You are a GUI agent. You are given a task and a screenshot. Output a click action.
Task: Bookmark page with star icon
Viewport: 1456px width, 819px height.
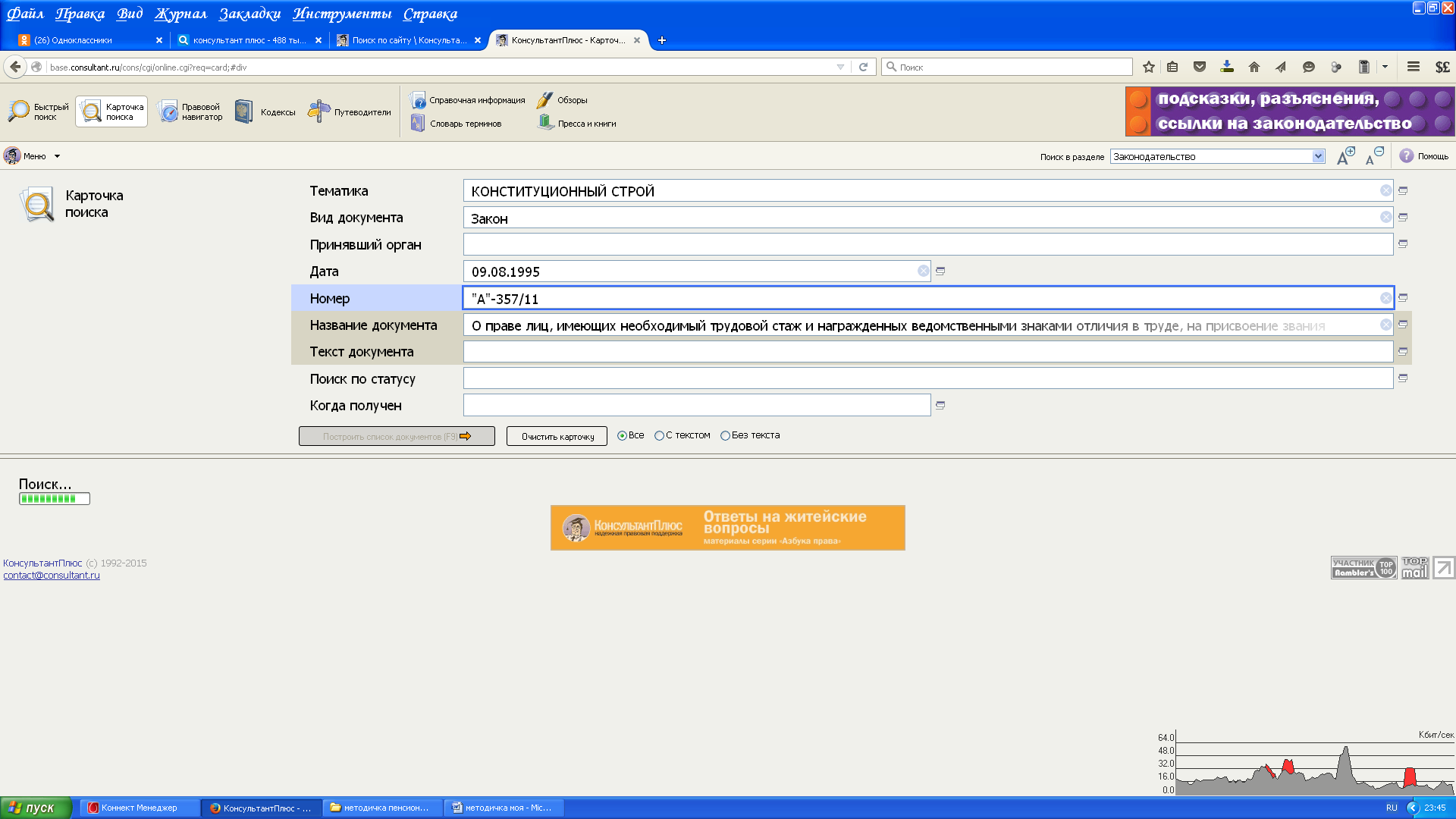pos(1149,67)
